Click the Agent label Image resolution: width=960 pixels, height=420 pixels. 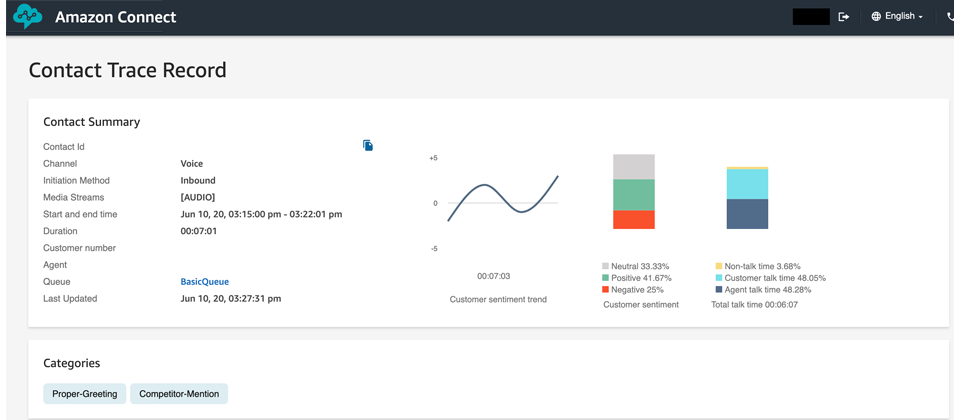[55, 265]
